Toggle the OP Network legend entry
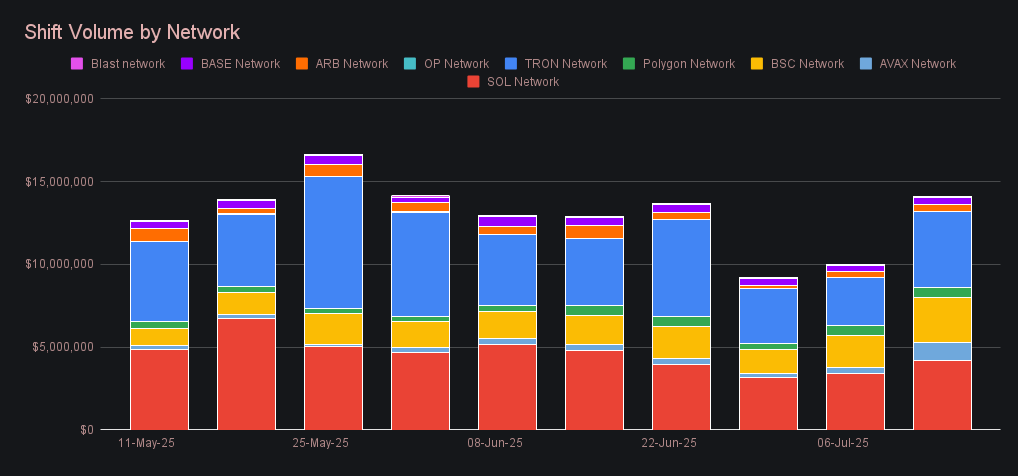The image size is (1018, 476). 456,64
